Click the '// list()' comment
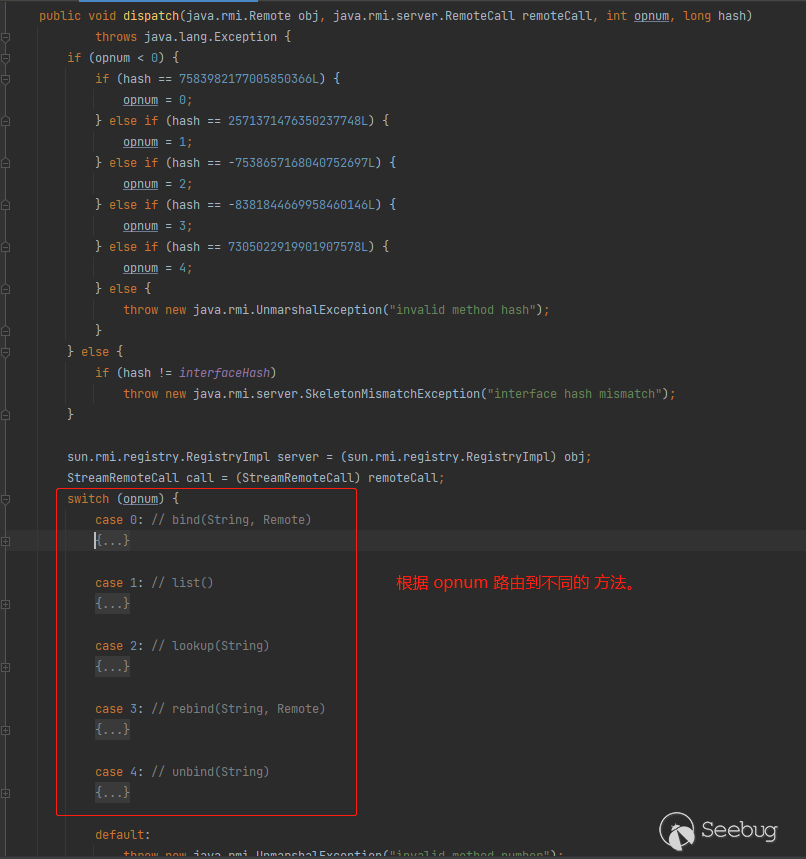The width and height of the screenshot is (806, 859). pos(182,583)
